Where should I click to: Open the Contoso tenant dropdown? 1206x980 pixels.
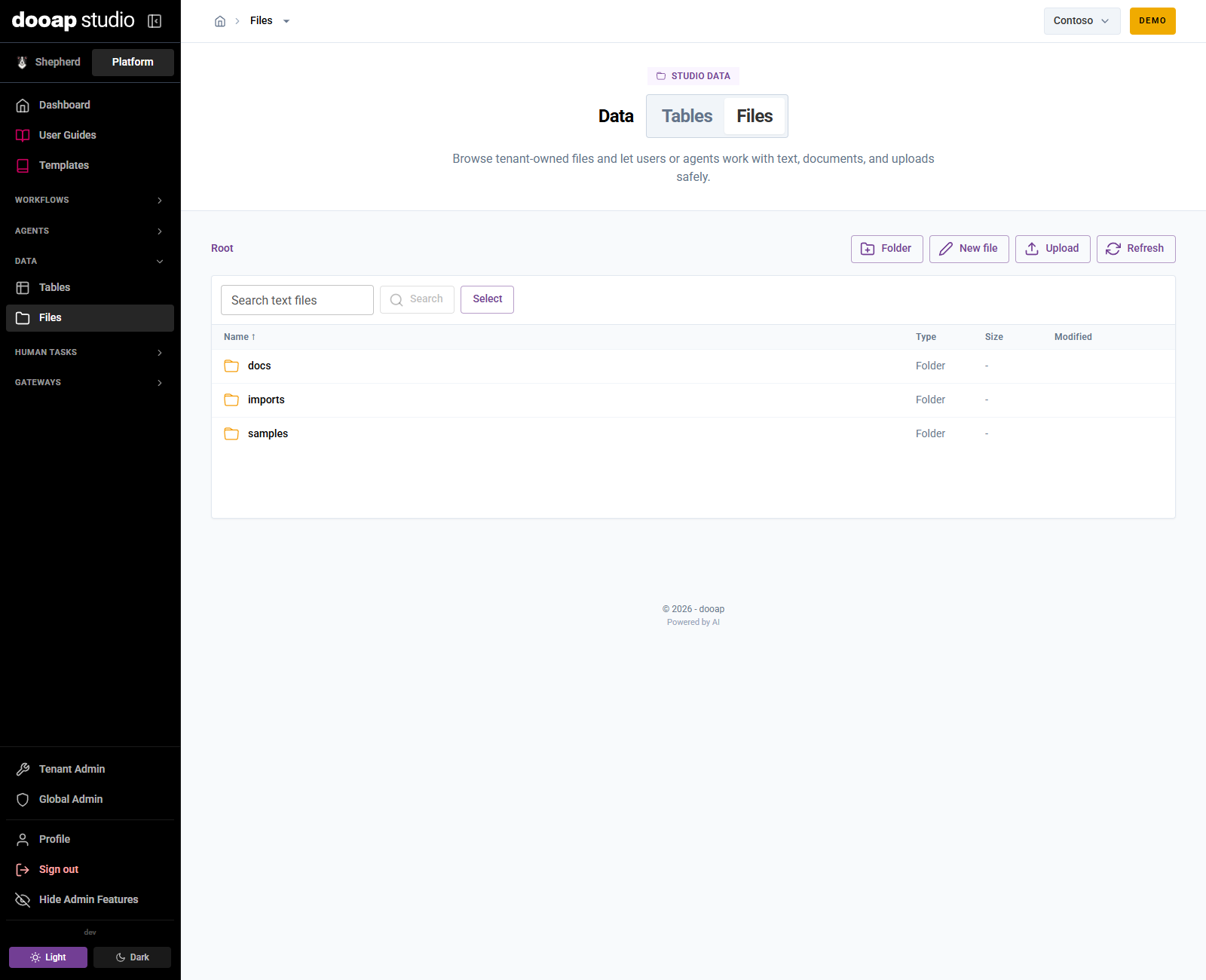pos(1082,21)
